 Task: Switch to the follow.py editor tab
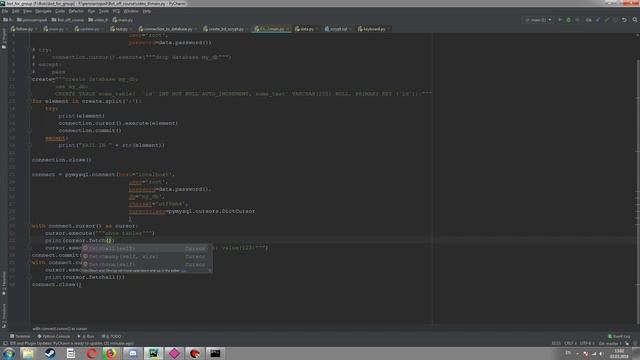click(x=24, y=29)
